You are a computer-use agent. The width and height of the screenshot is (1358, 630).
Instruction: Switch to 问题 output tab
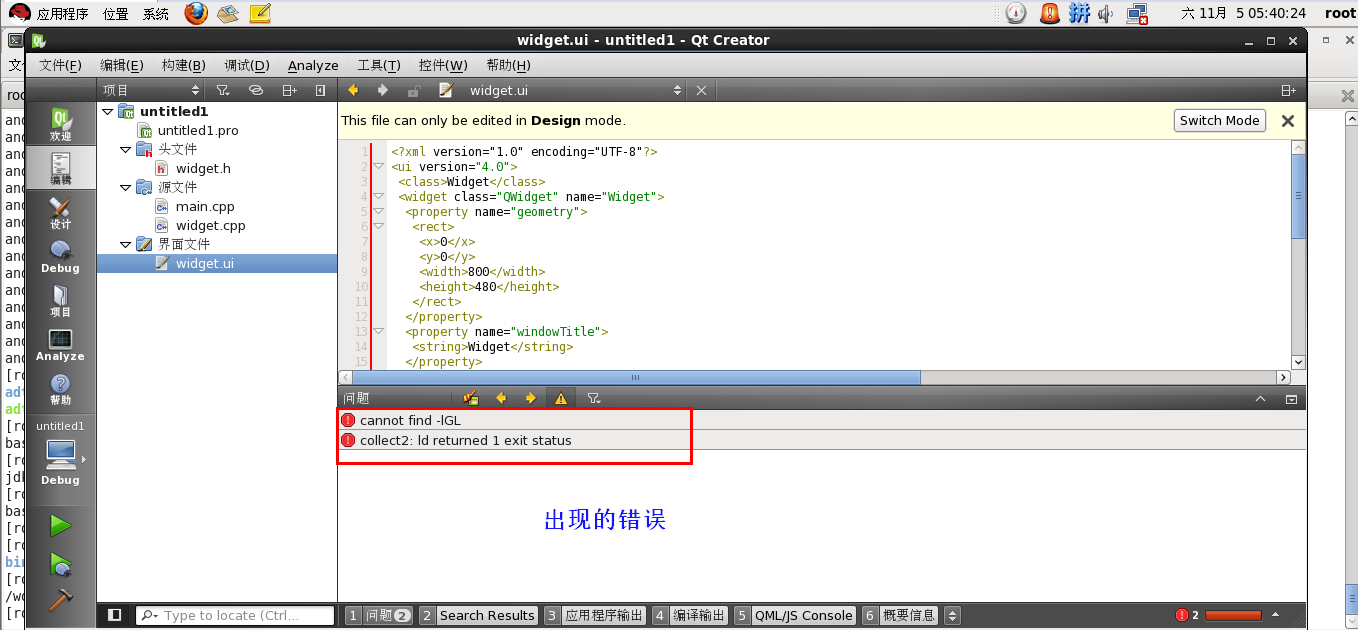378,616
